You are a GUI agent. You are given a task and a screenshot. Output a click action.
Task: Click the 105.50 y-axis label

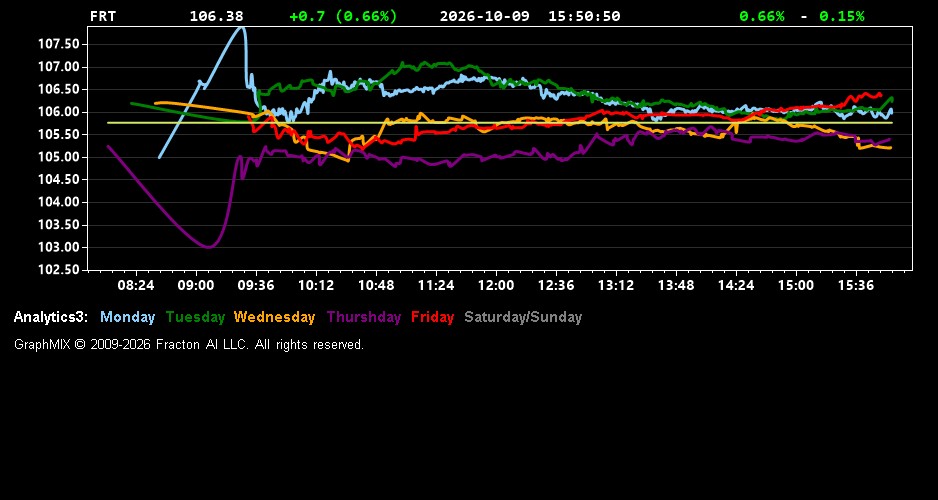59,135
